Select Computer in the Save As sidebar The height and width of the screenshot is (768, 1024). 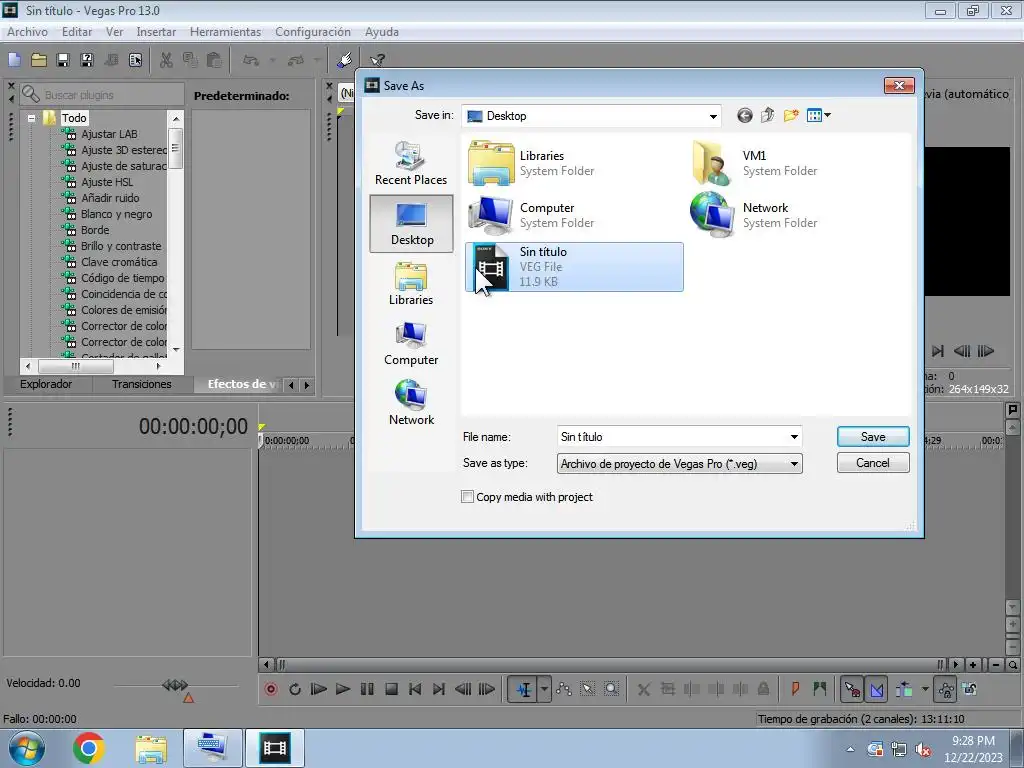pos(411,344)
